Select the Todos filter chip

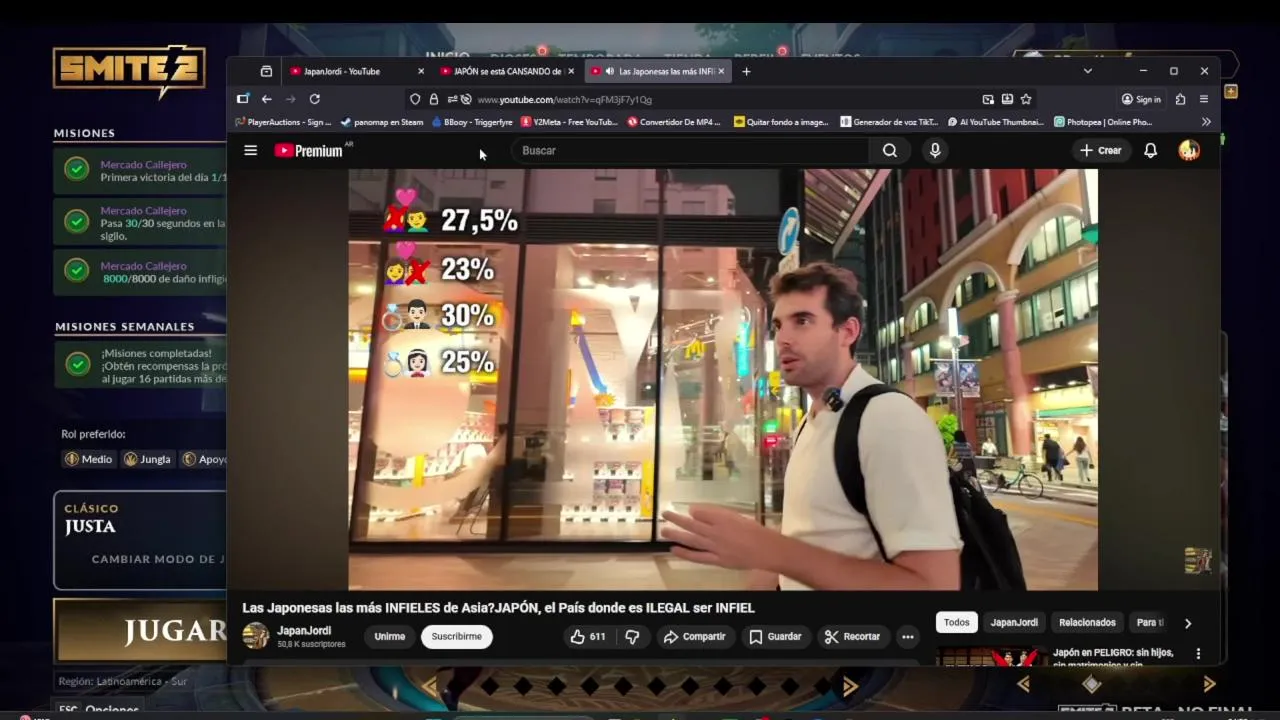point(957,622)
